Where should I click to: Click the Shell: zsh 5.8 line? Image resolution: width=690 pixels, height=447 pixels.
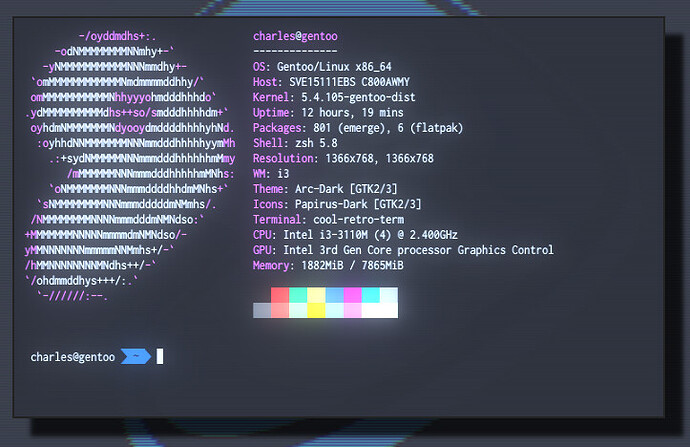pos(295,143)
